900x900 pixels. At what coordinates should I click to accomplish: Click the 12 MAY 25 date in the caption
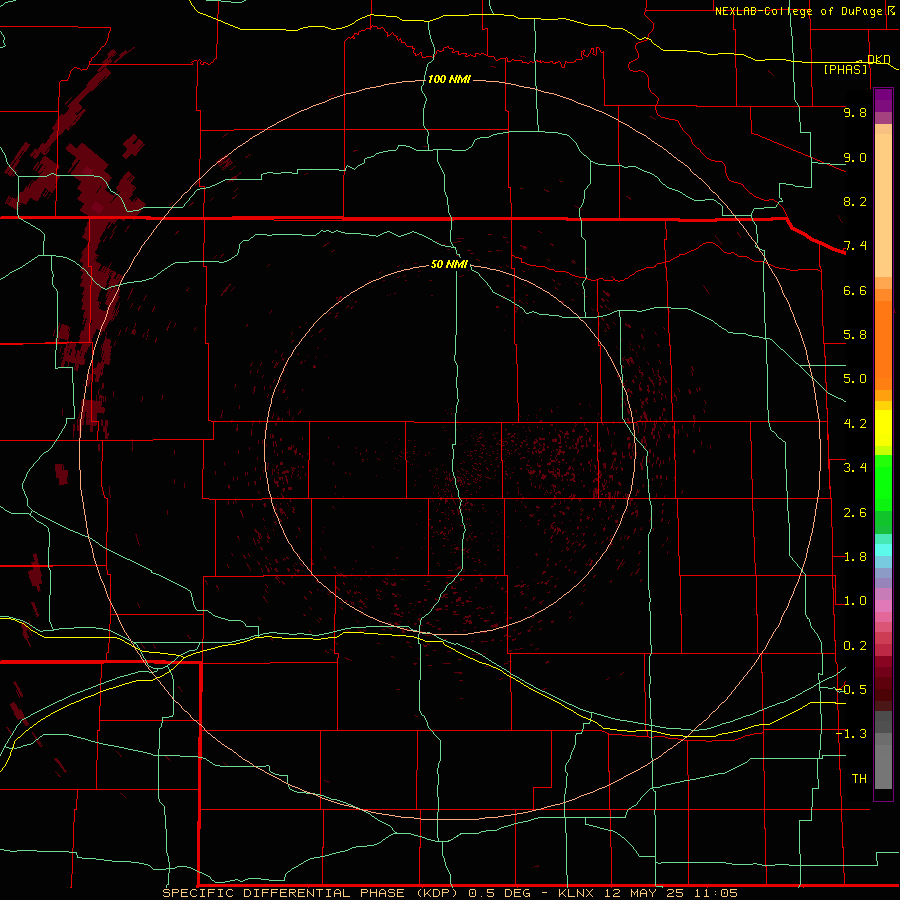click(645, 893)
